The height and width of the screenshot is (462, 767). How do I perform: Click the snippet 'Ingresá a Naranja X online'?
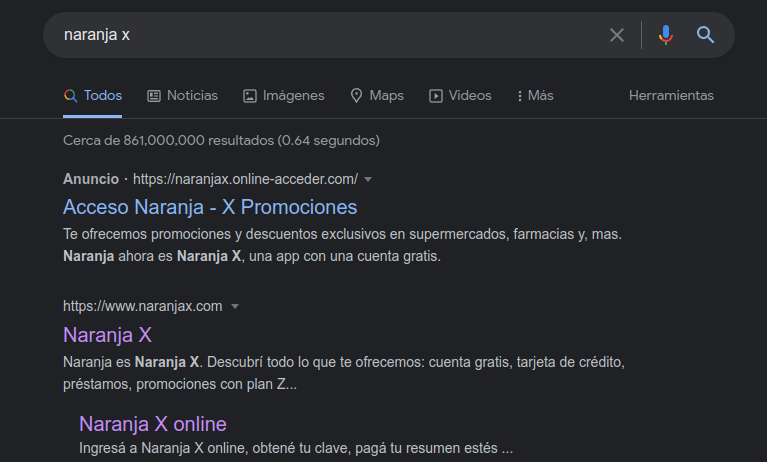pyautogui.click(x=296, y=448)
